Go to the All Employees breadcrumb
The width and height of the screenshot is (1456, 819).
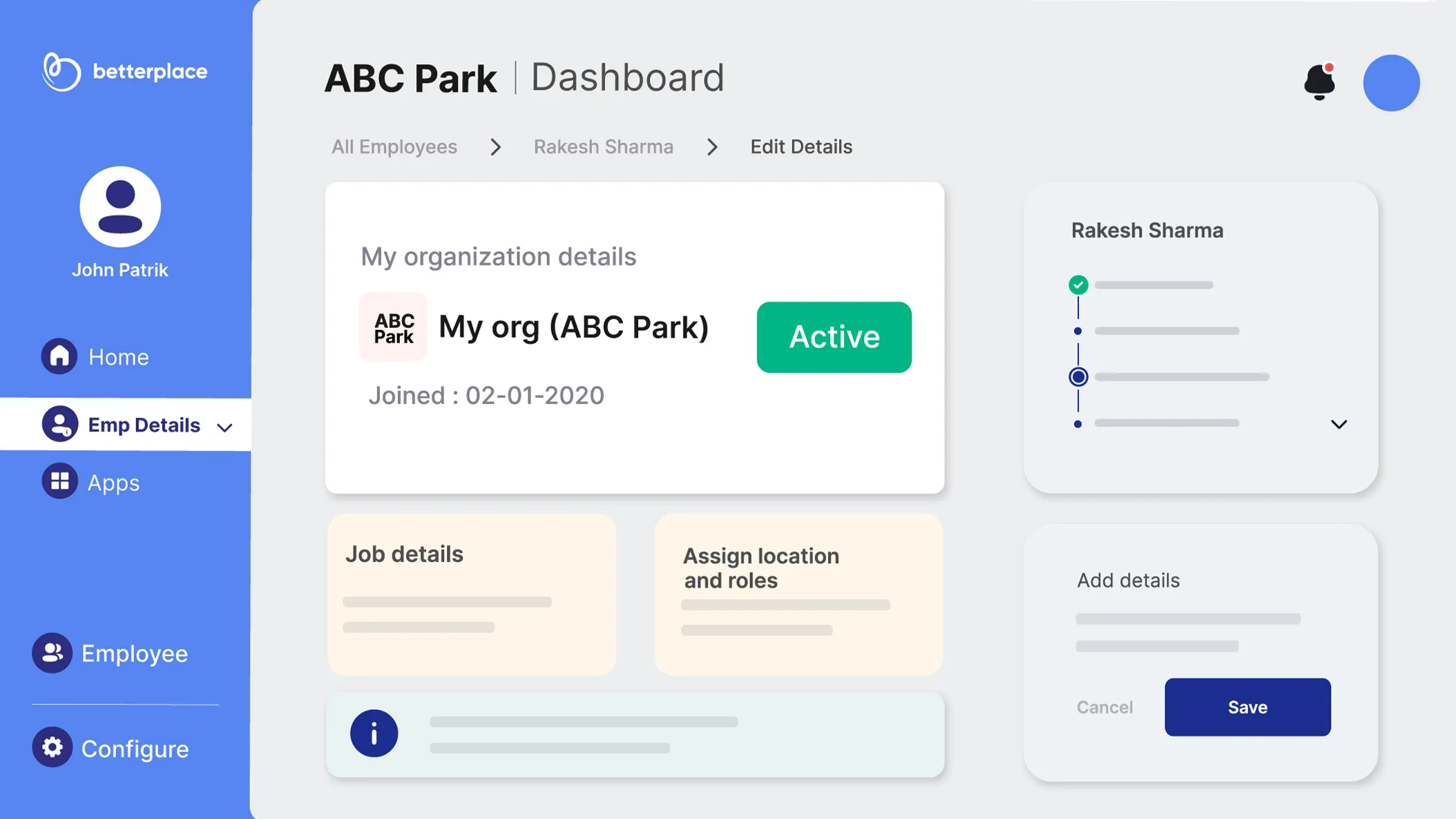(394, 147)
